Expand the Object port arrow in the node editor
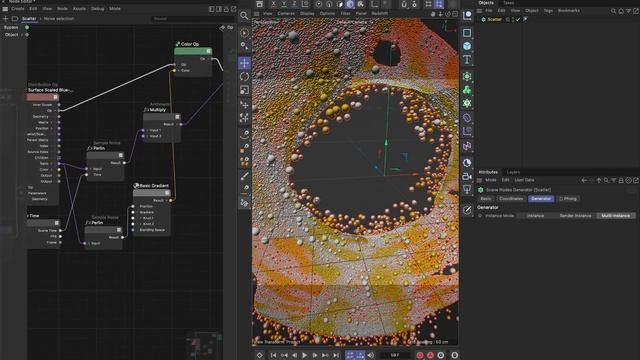 pyautogui.click(x=22, y=35)
